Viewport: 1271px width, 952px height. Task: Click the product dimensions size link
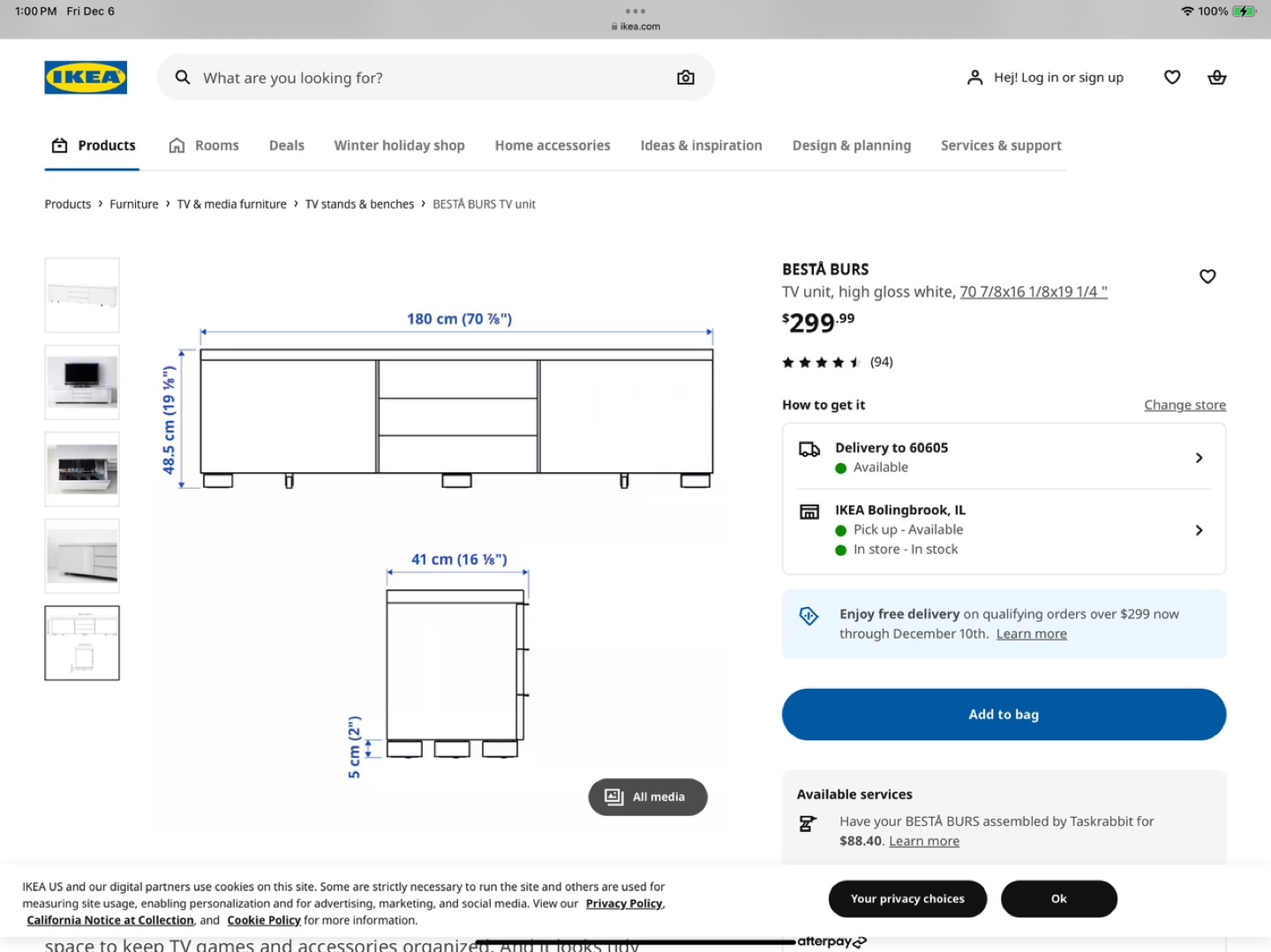click(x=1034, y=292)
